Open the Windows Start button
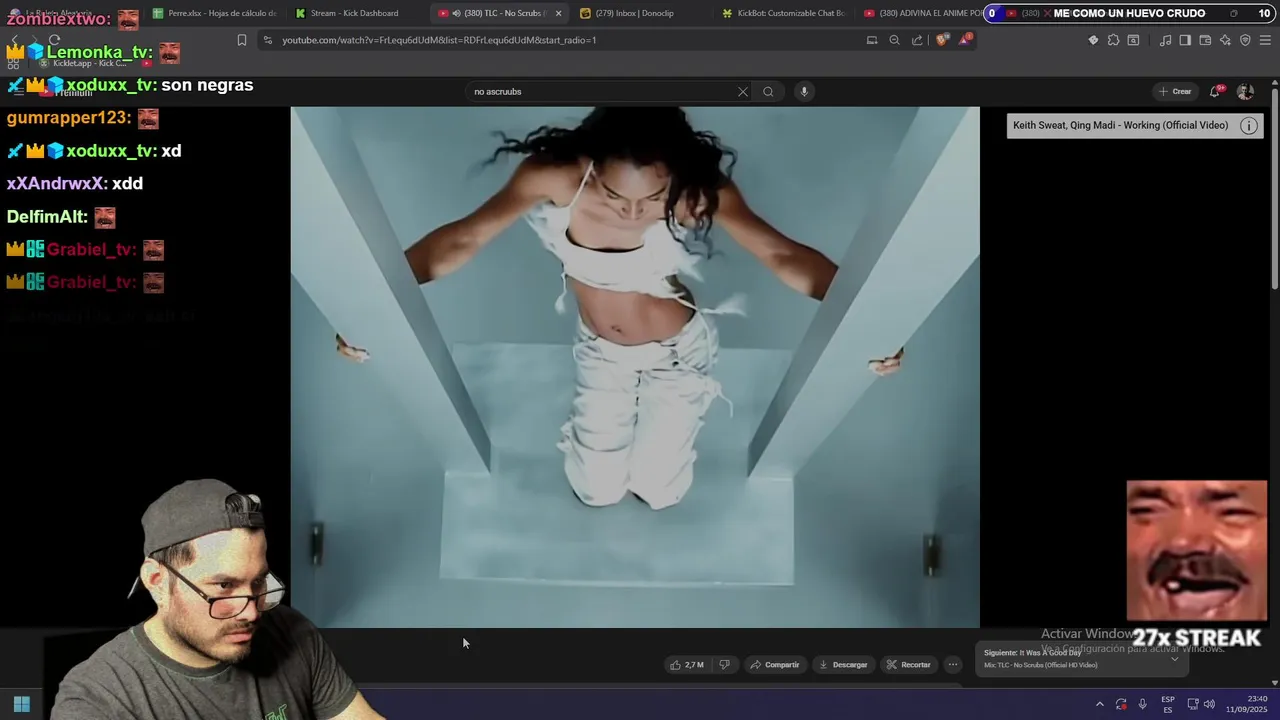This screenshot has width=1280, height=720. point(21,704)
